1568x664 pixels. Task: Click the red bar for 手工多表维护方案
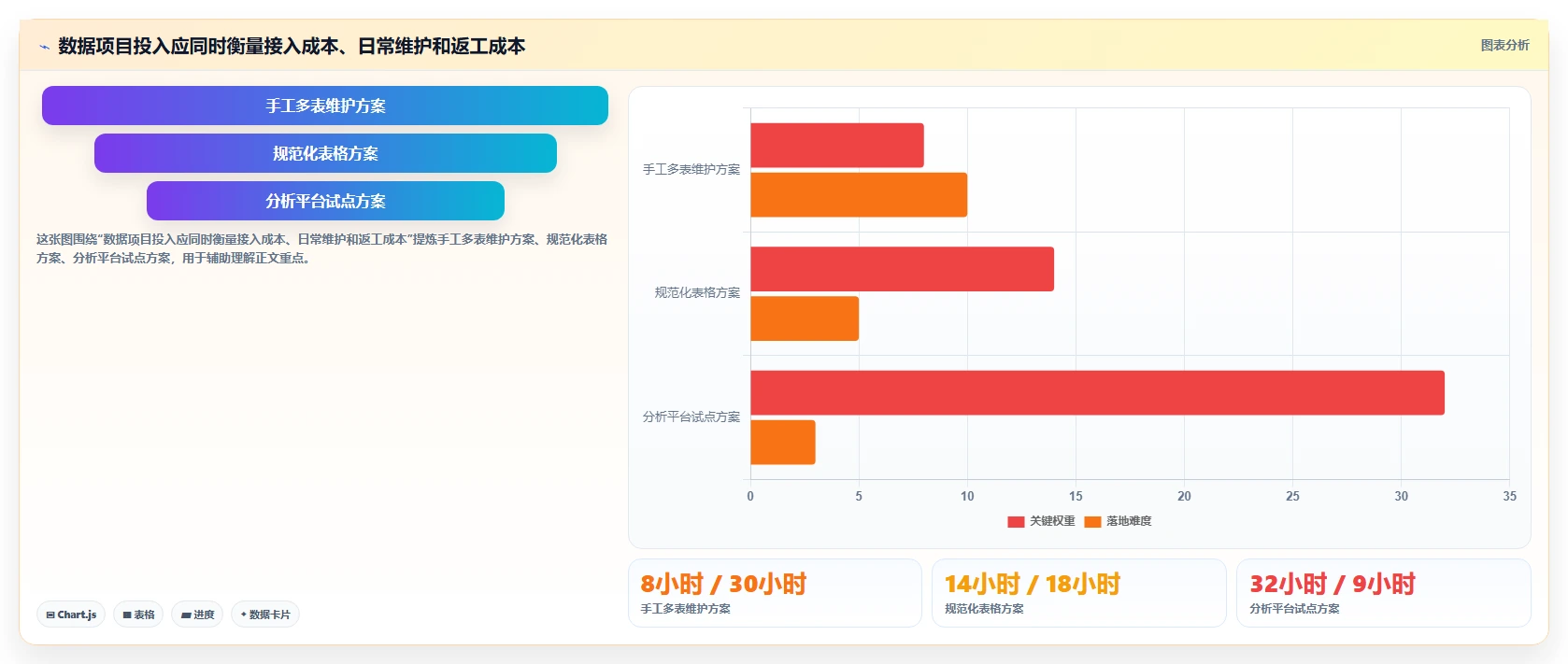point(837,146)
